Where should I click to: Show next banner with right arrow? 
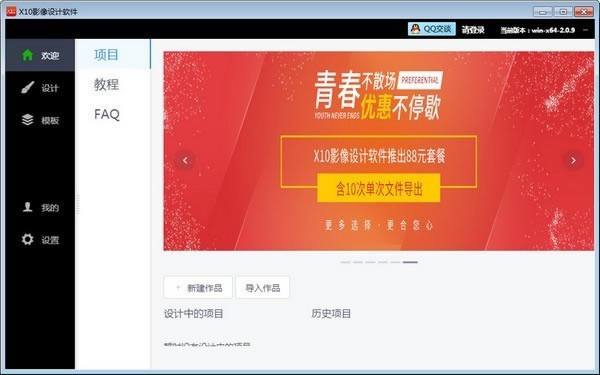tap(573, 160)
